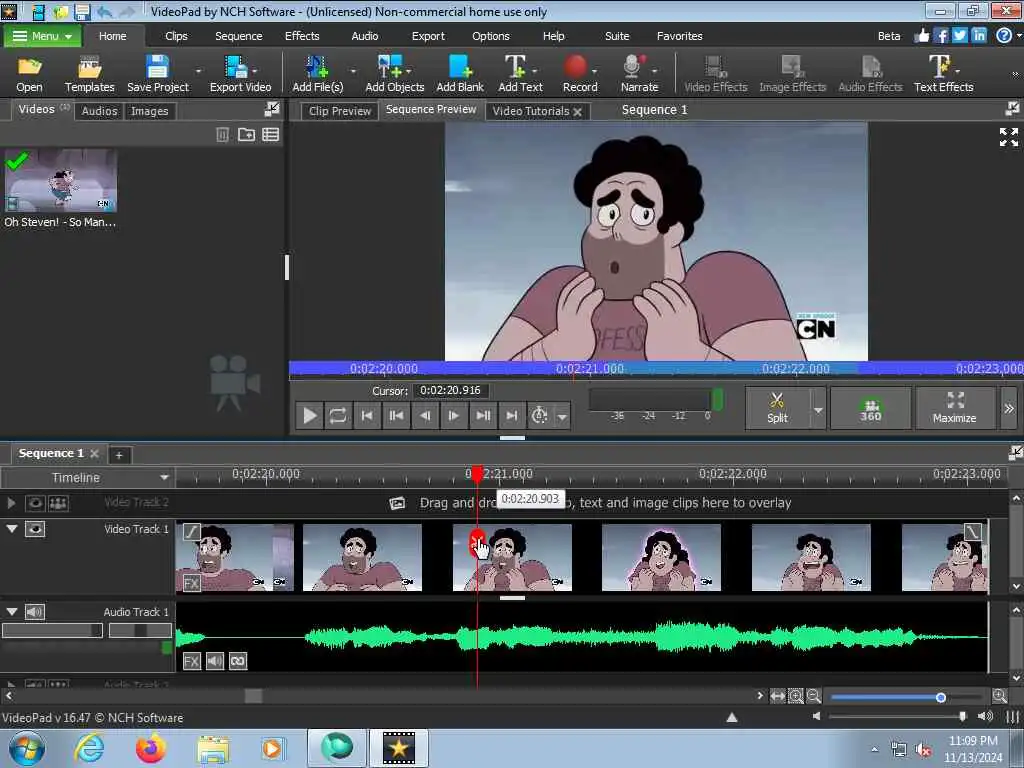Viewport: 1024px width, 768px height.
Task: Click the FX button on Audio Track 1
Action: [191, 661]
